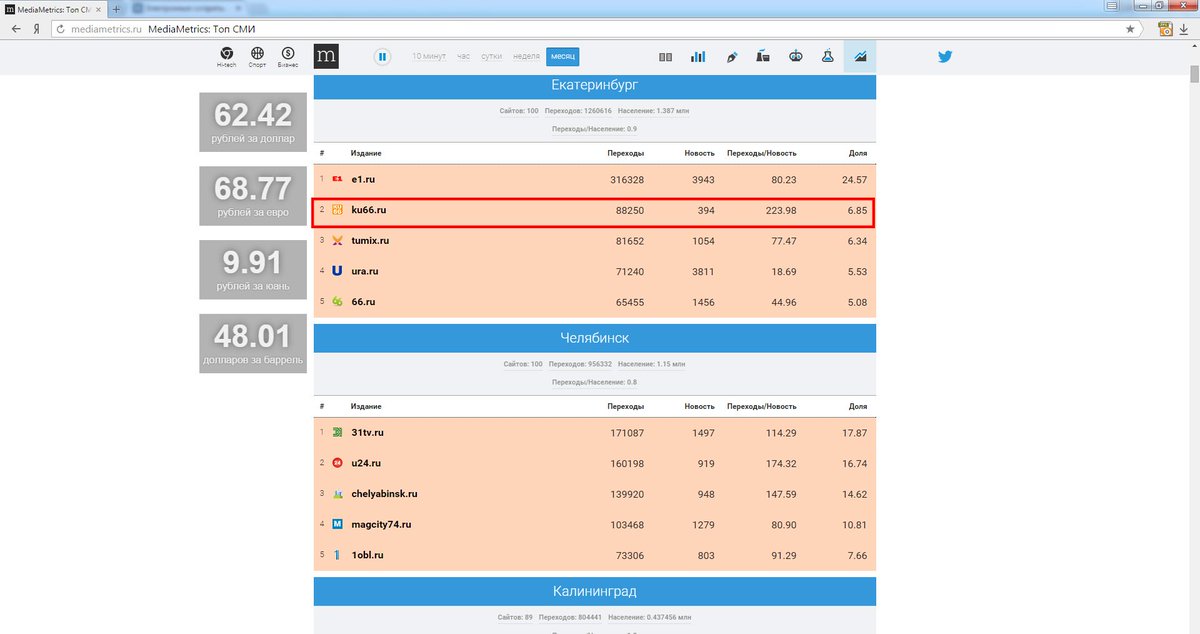Click the Yandex 'Я' button
The image size is (1200, 634).
37,29
